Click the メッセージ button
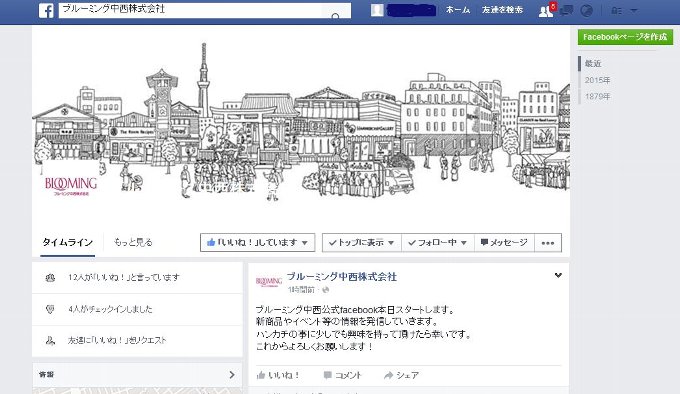680x394 pixels. point(504,242)
